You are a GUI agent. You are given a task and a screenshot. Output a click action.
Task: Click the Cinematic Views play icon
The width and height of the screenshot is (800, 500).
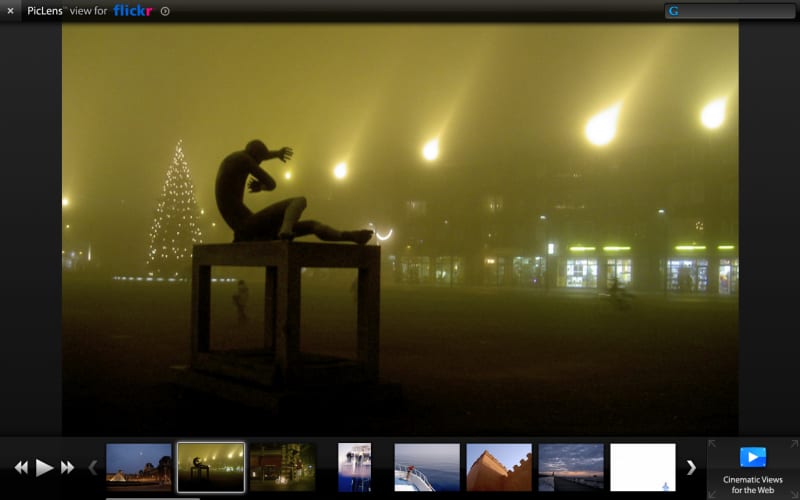(753, 457)
